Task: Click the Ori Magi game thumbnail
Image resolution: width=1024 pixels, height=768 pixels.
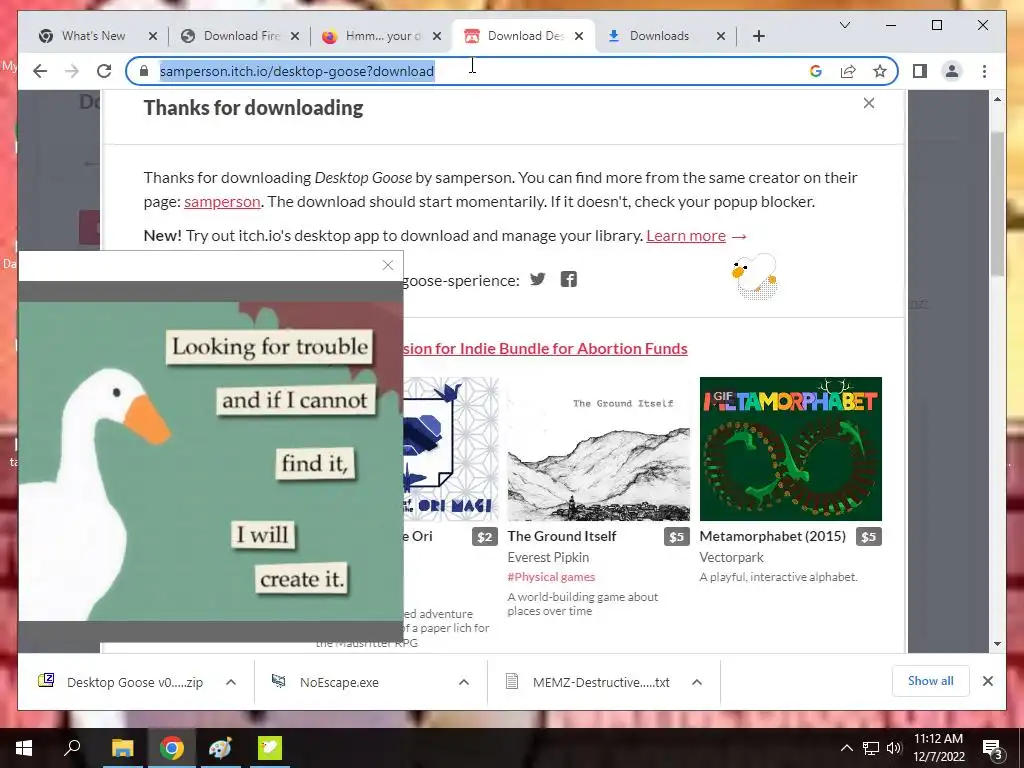Action: coord(451,449)
